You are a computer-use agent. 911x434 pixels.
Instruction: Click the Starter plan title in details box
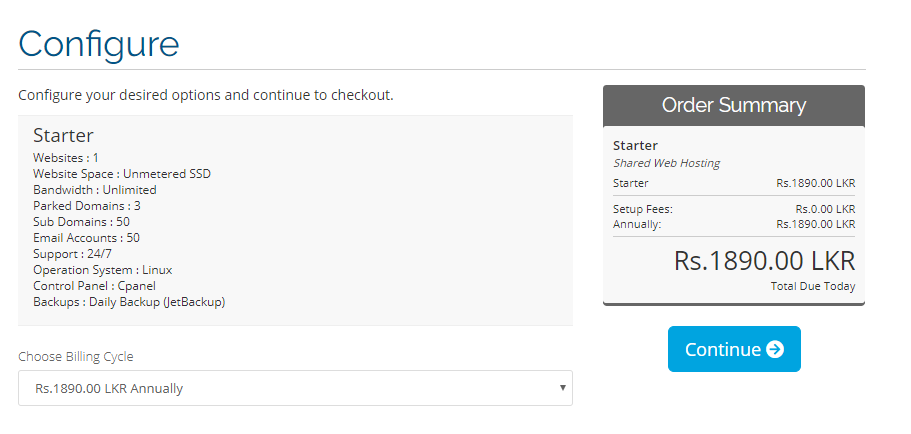coord(63,135)
